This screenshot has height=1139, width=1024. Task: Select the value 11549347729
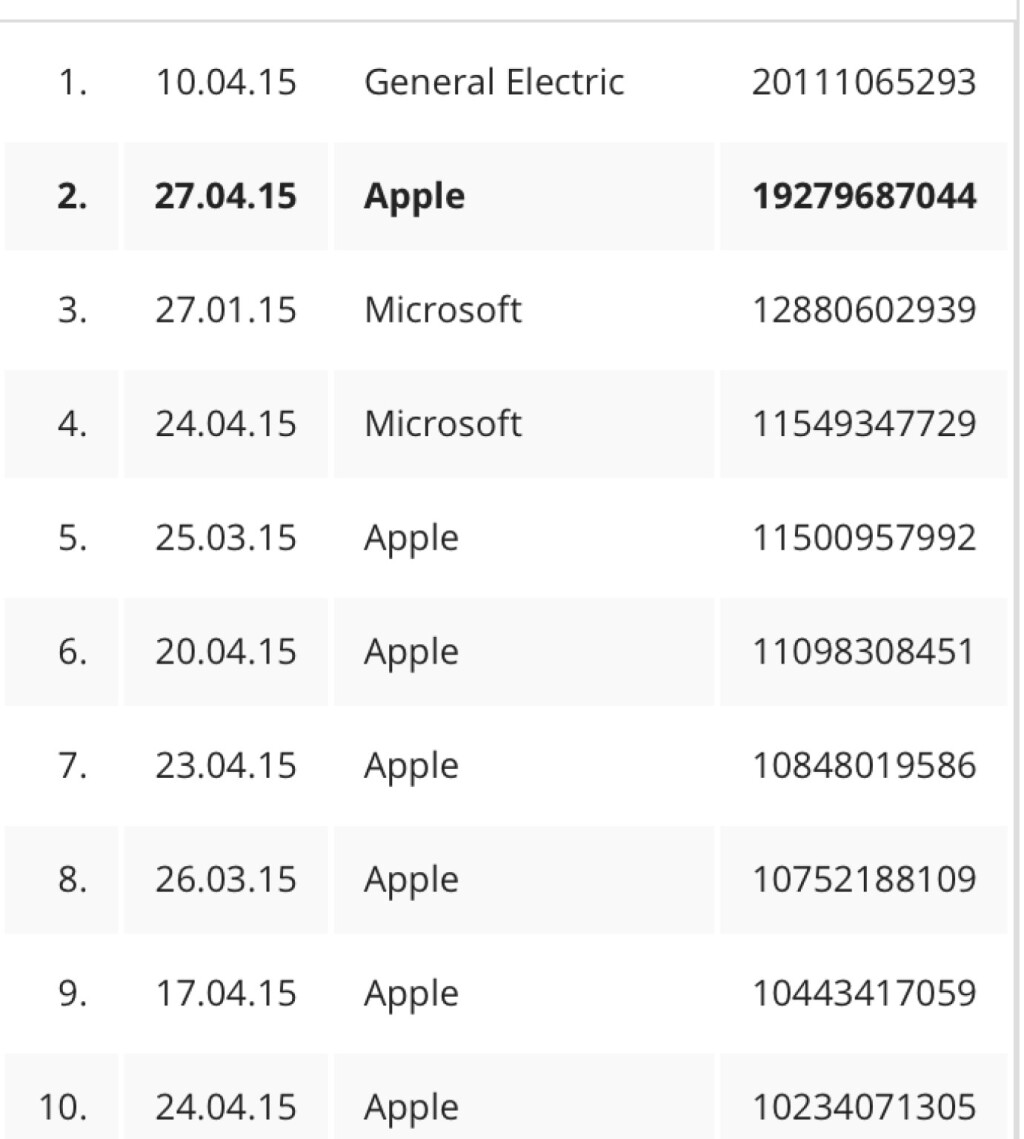pyautogui.click(x=863, y=424)
